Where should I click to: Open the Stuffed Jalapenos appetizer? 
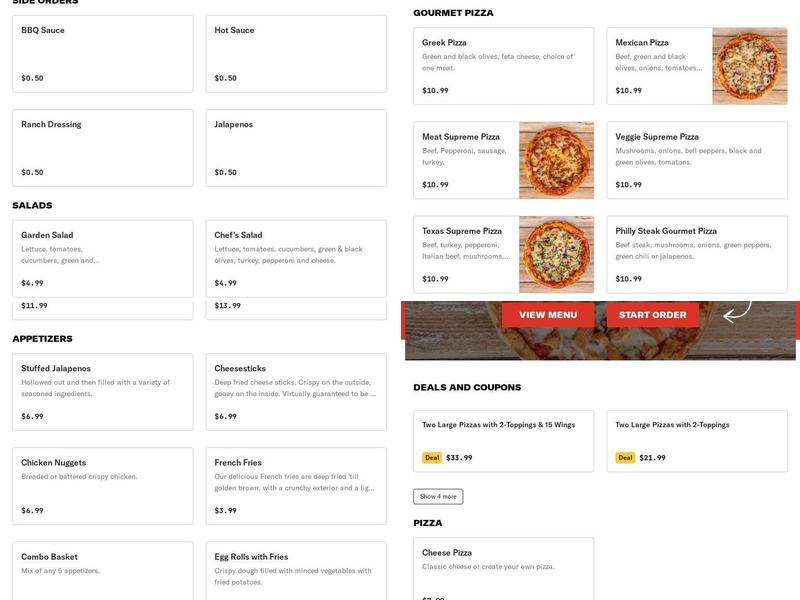(102, 392)
